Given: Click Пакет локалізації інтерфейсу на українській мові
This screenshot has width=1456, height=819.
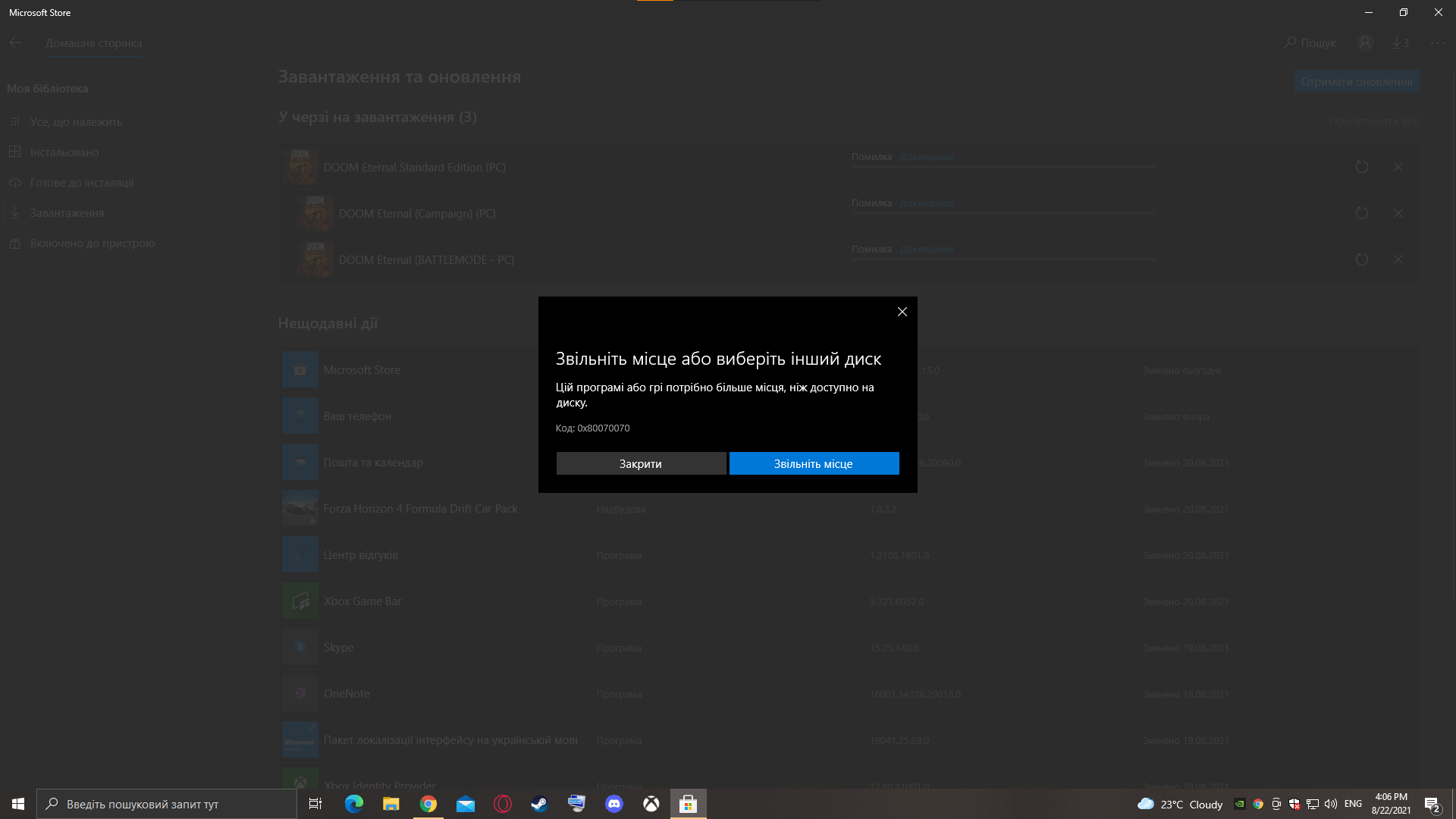Looking at the screenshot, I should coord(450,740).
